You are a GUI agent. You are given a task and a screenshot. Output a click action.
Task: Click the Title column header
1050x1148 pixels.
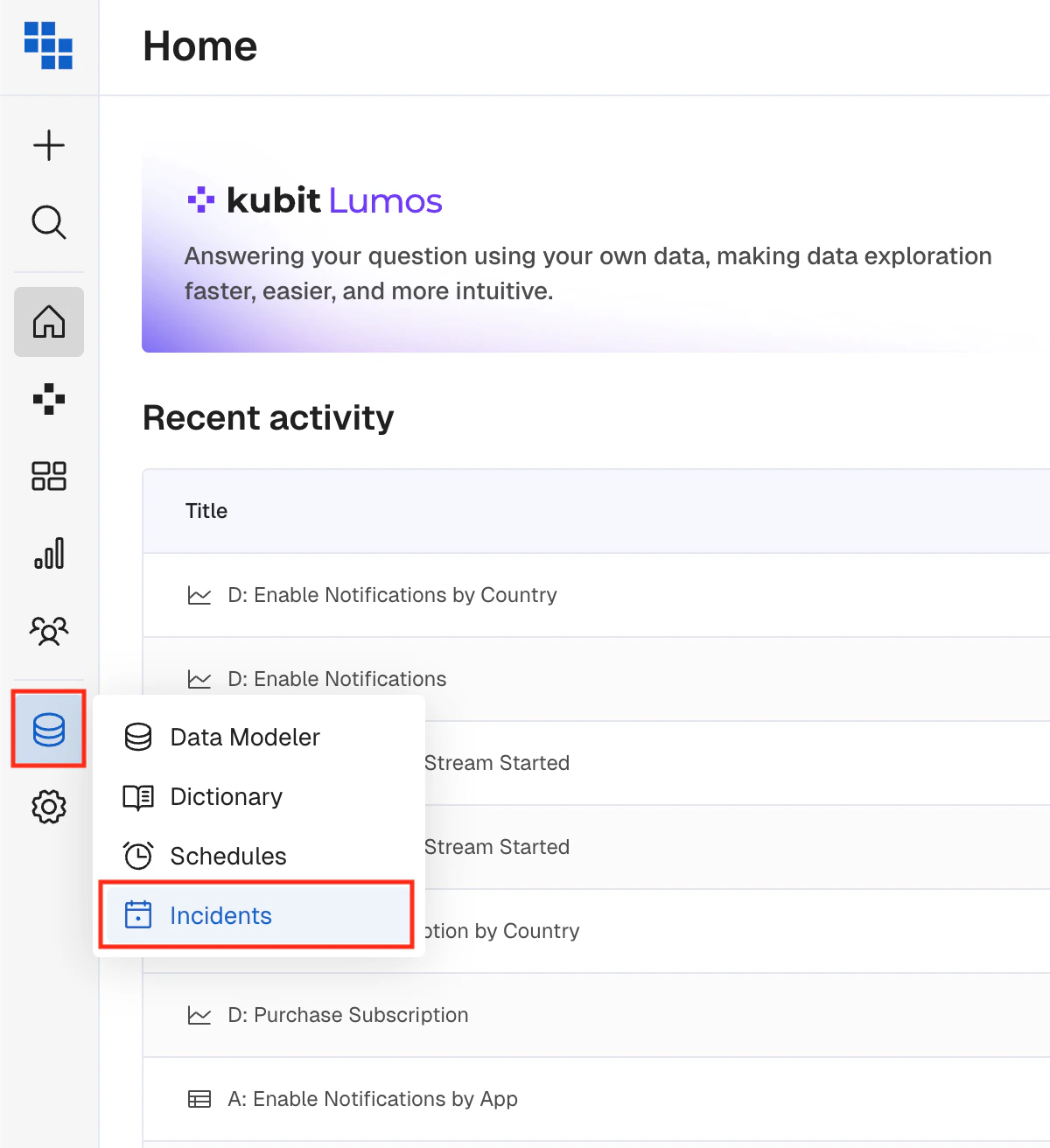tap(206, 511)
